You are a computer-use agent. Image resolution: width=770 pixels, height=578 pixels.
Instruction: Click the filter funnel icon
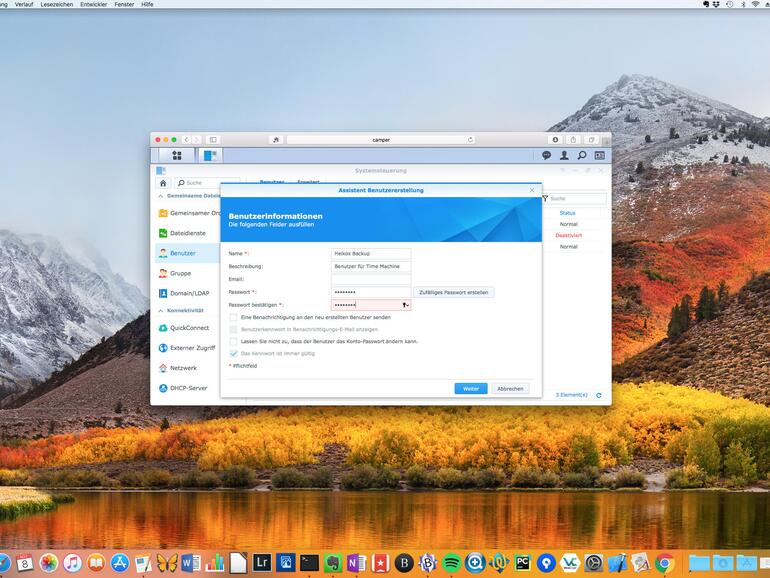pos(545,198)
